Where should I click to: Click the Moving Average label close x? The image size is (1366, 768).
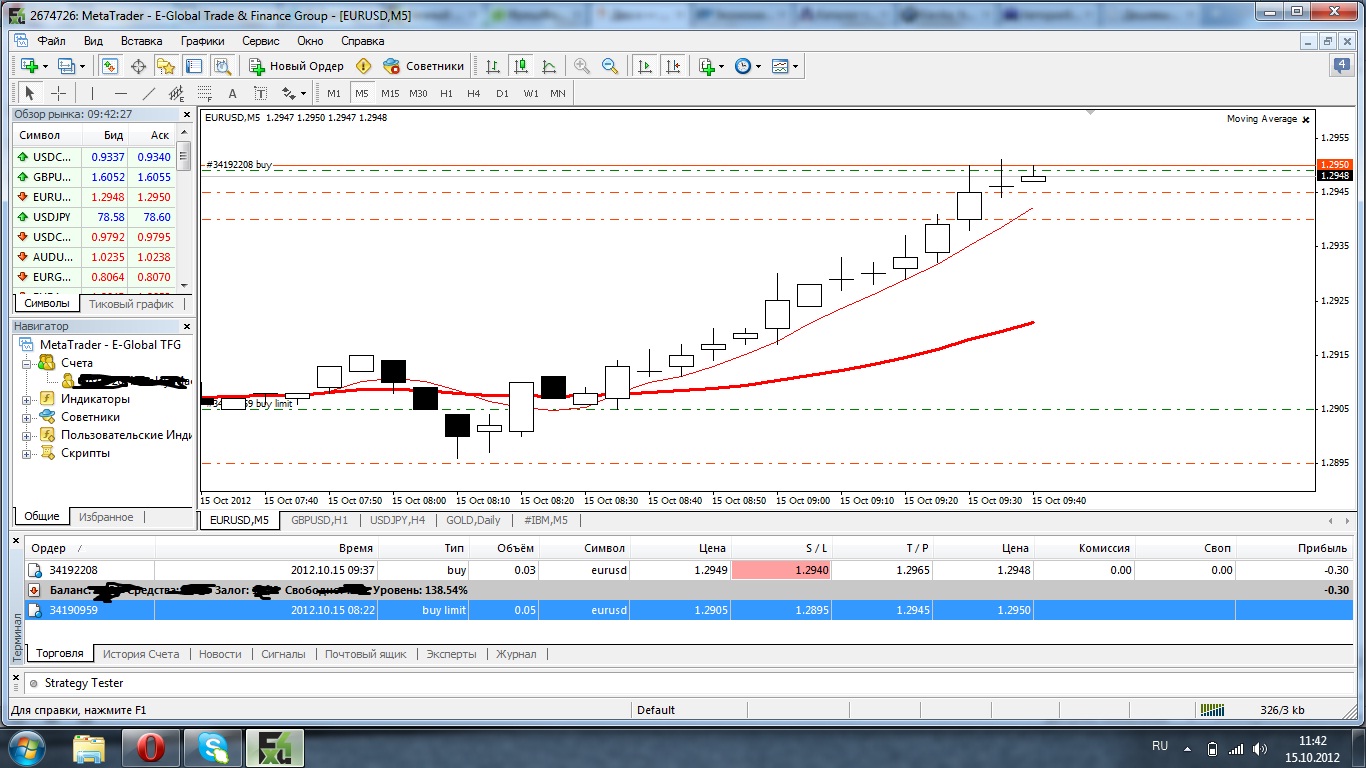(x=1306, y=119)
